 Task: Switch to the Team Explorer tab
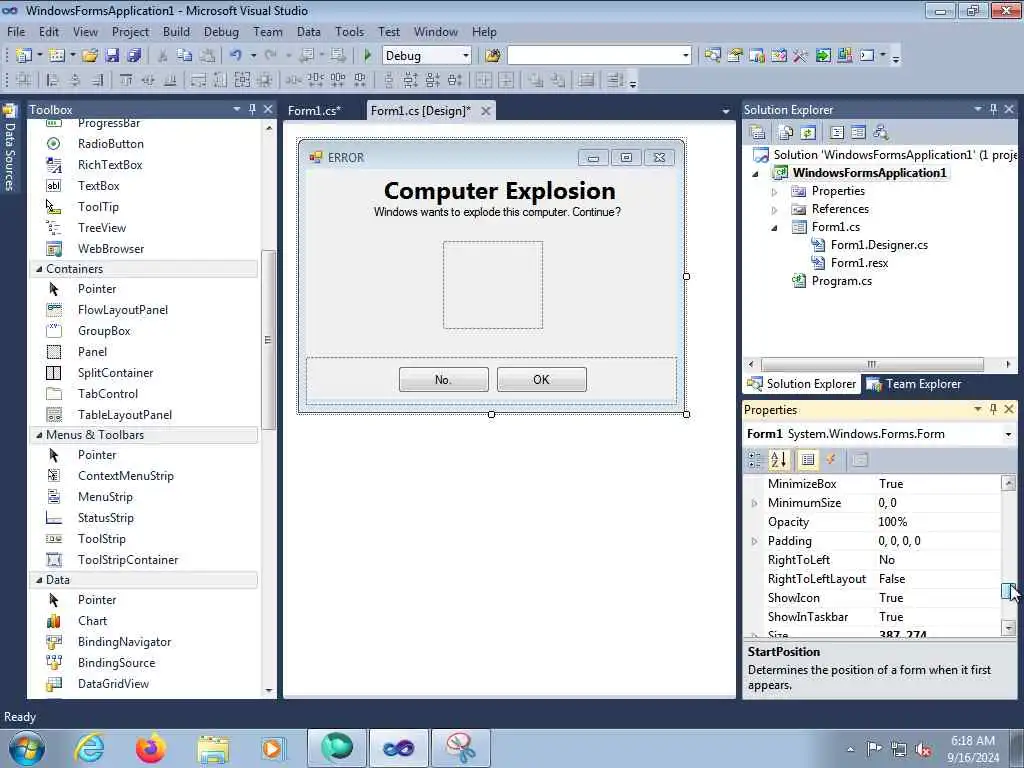pos(915,384)
